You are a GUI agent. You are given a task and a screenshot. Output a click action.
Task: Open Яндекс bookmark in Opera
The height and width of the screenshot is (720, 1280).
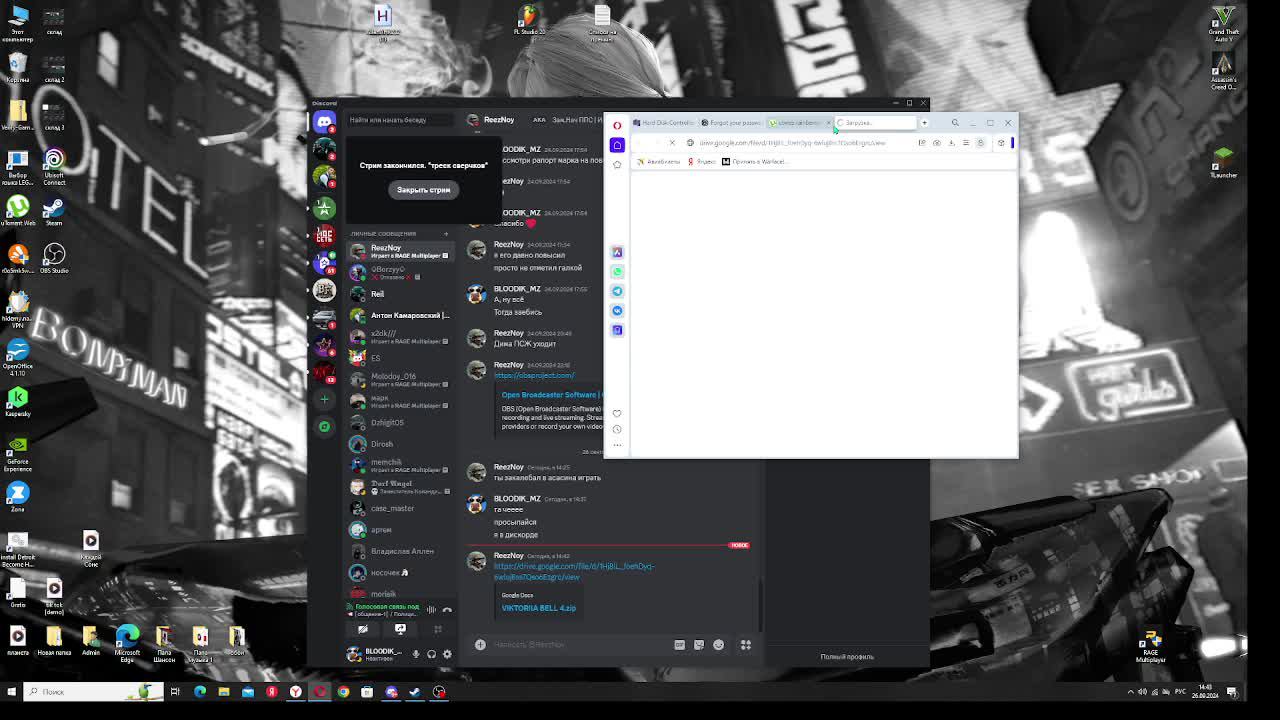click(701, 162)
